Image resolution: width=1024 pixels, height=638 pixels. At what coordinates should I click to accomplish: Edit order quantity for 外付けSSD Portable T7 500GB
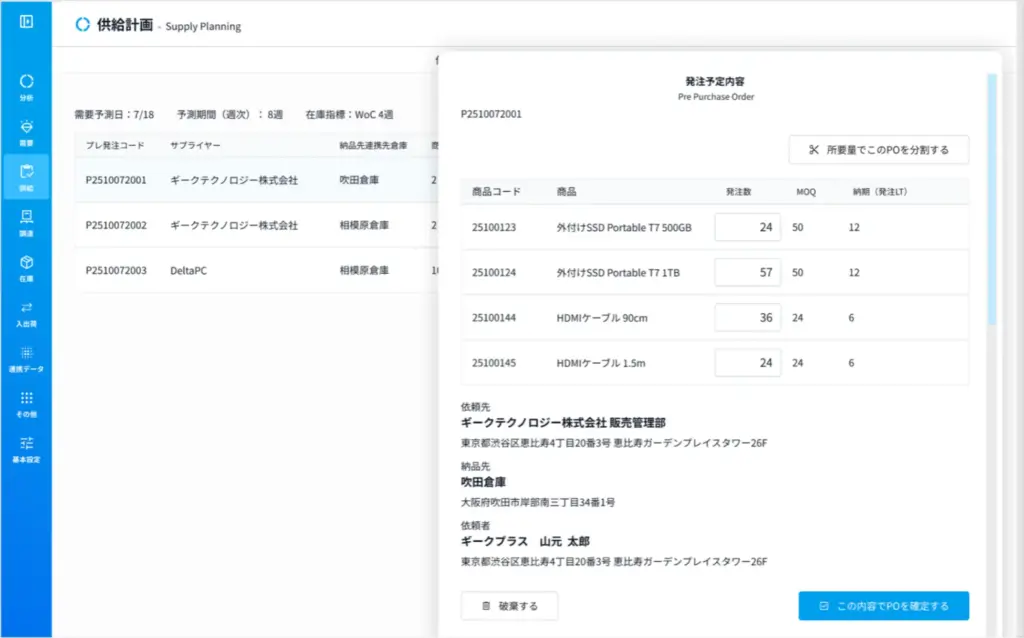748,227
